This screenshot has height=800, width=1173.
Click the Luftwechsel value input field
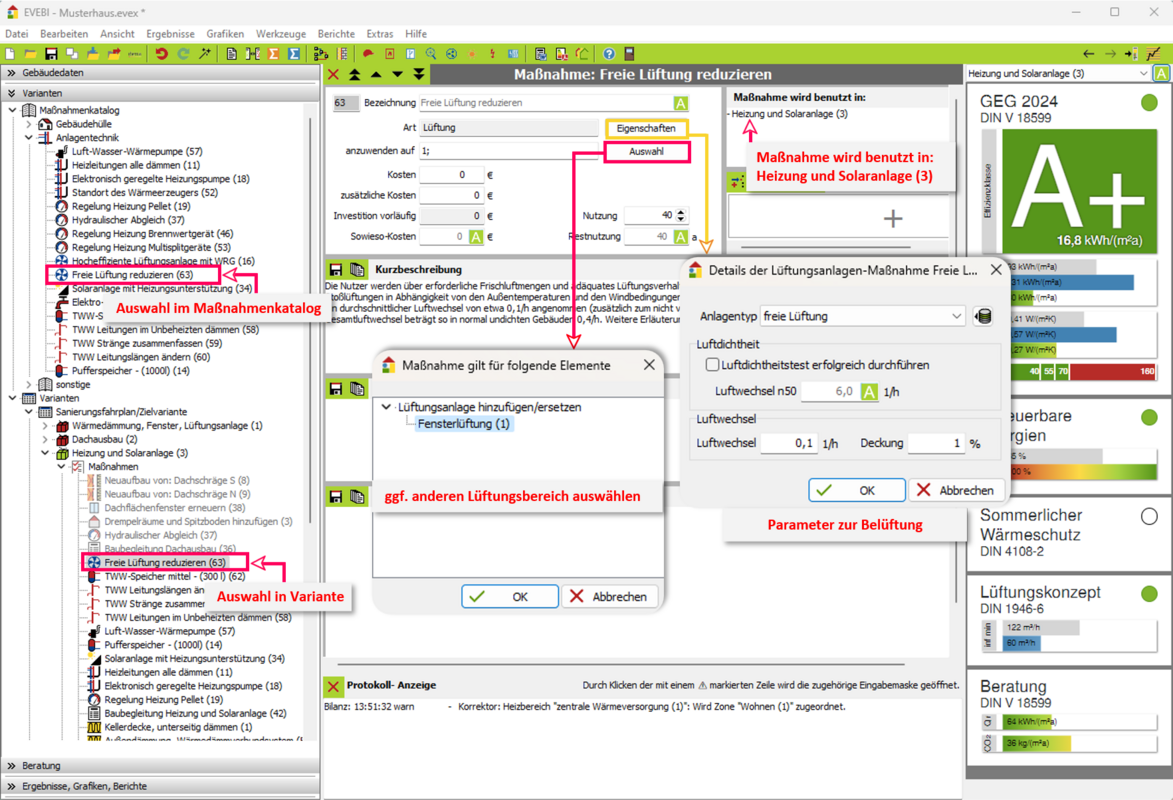pos(788,443)
